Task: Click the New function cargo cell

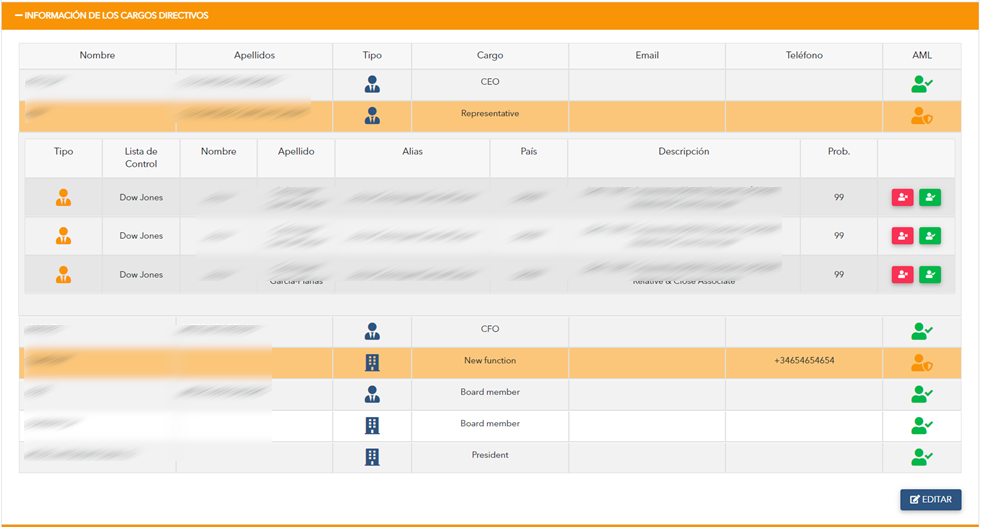Action: [x=490, y=361]
